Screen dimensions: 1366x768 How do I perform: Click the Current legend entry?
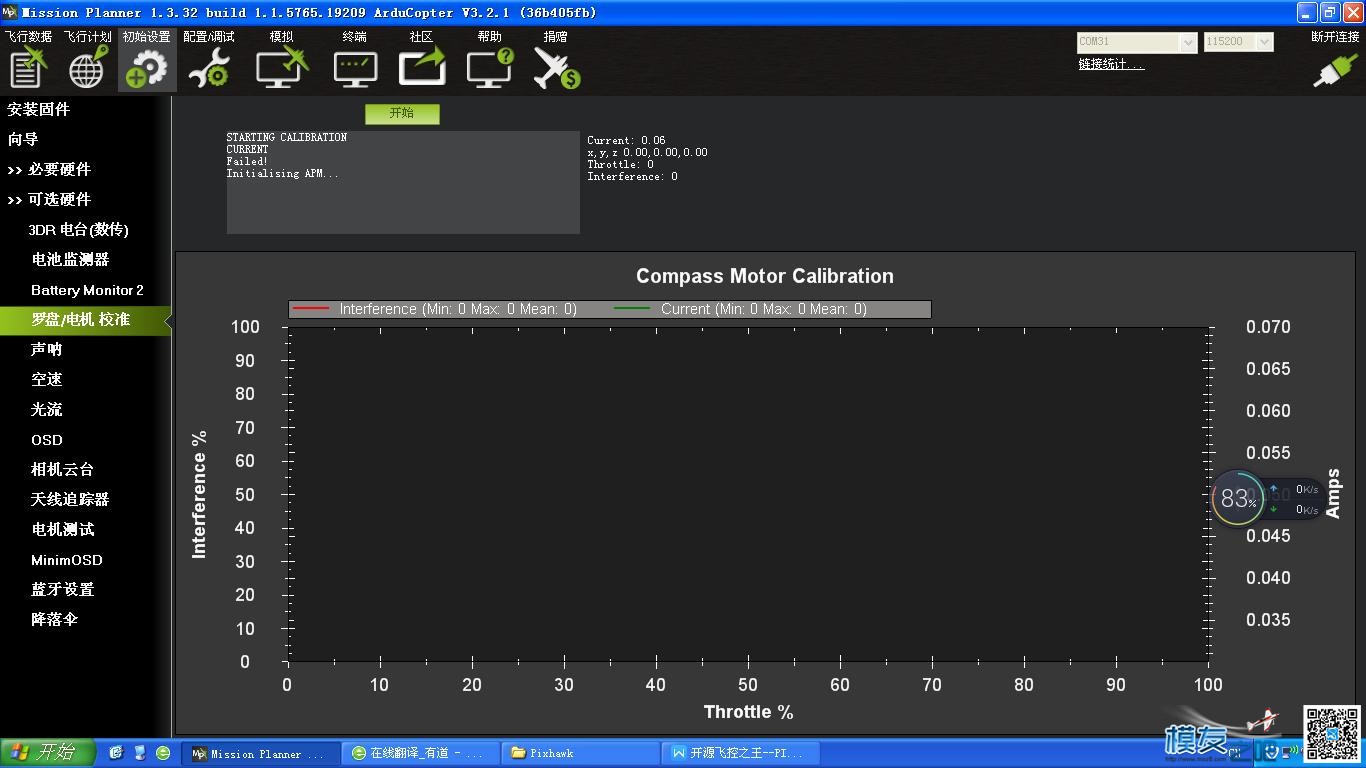(740, 309)
